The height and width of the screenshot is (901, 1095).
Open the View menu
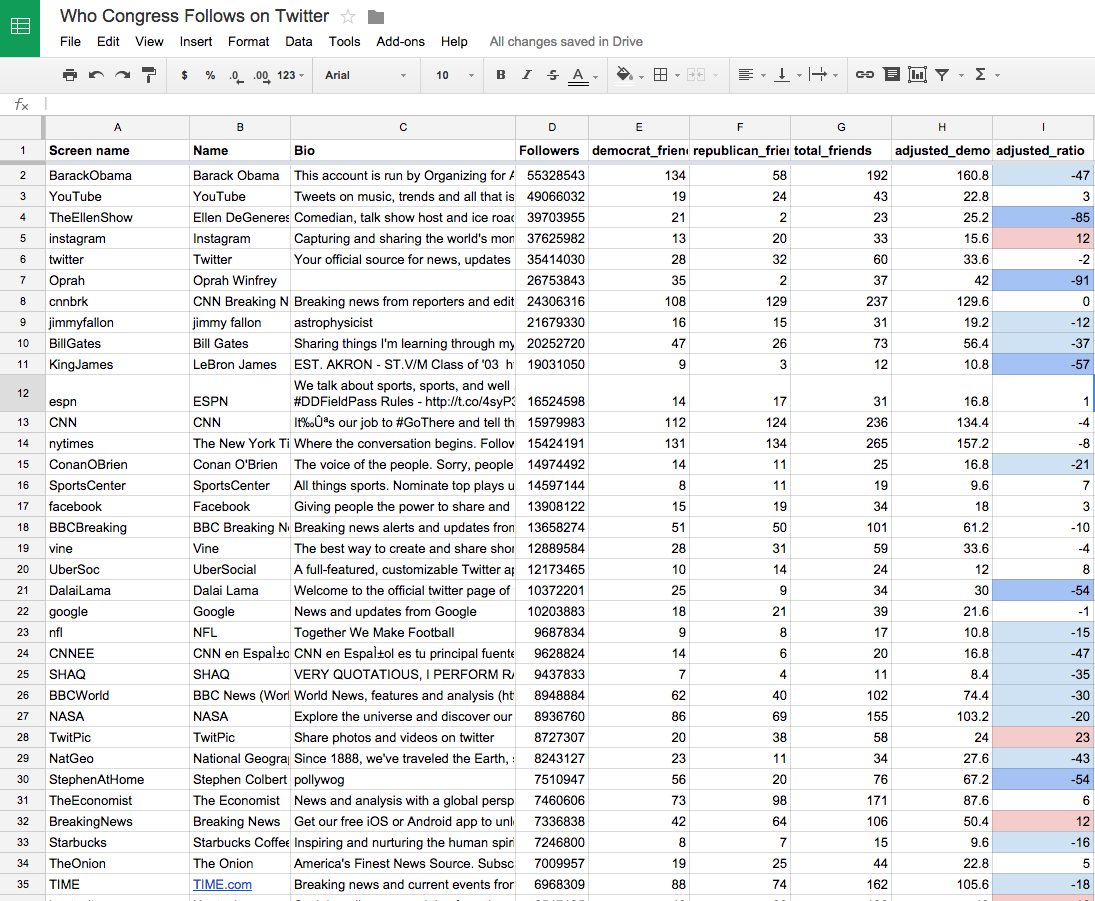point(149,41)
